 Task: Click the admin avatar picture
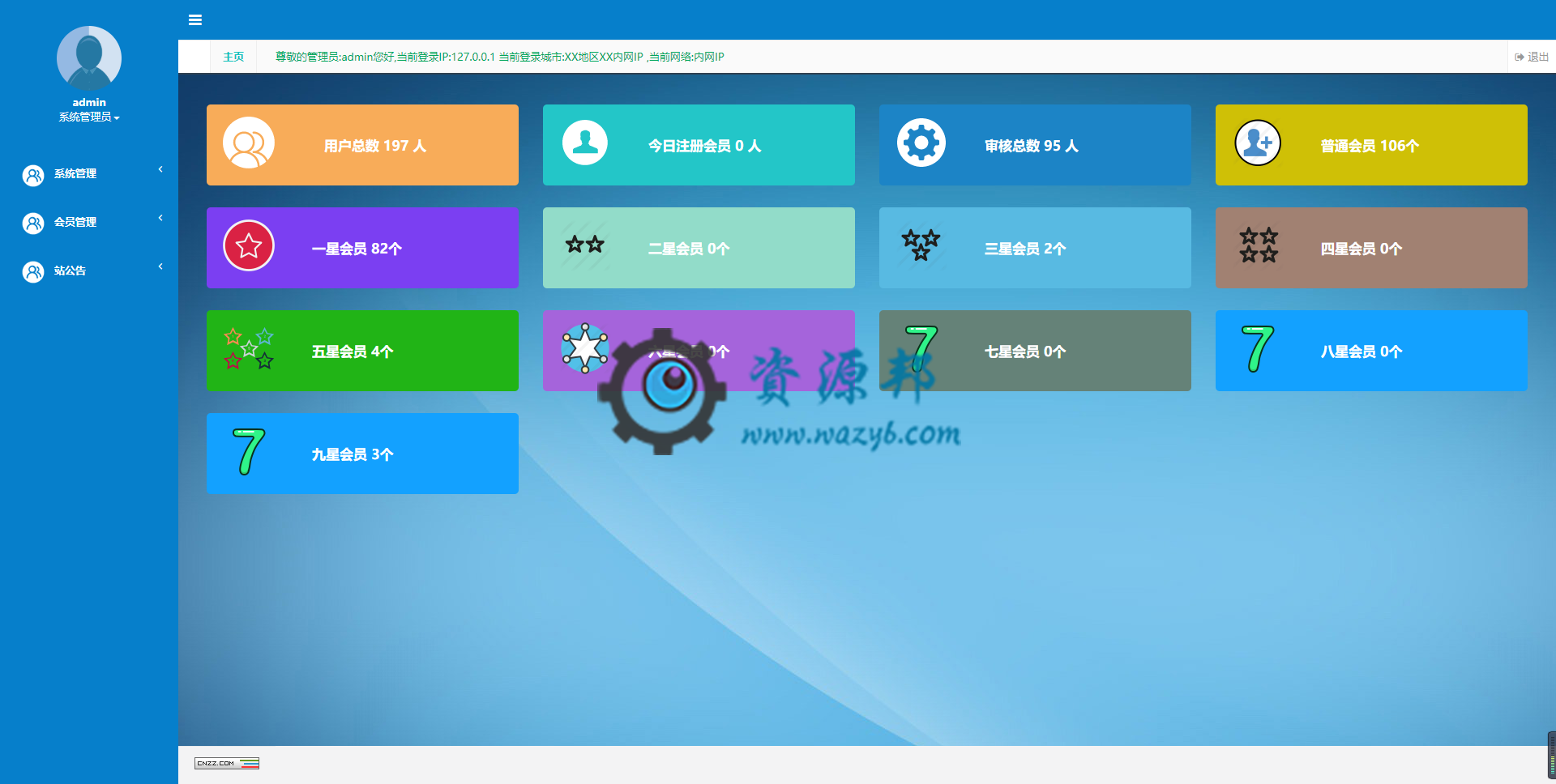(x=89, y=58)
